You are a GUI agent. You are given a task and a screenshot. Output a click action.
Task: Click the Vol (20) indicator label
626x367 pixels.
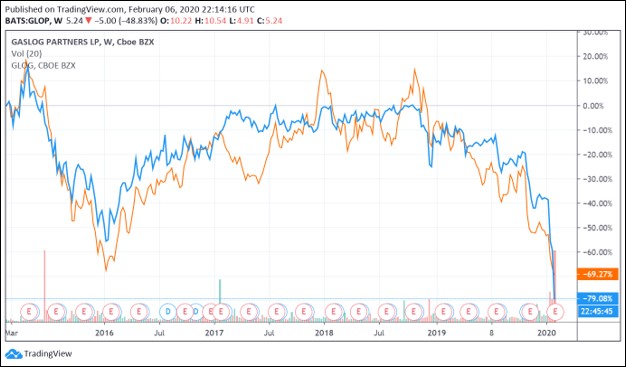26,54
